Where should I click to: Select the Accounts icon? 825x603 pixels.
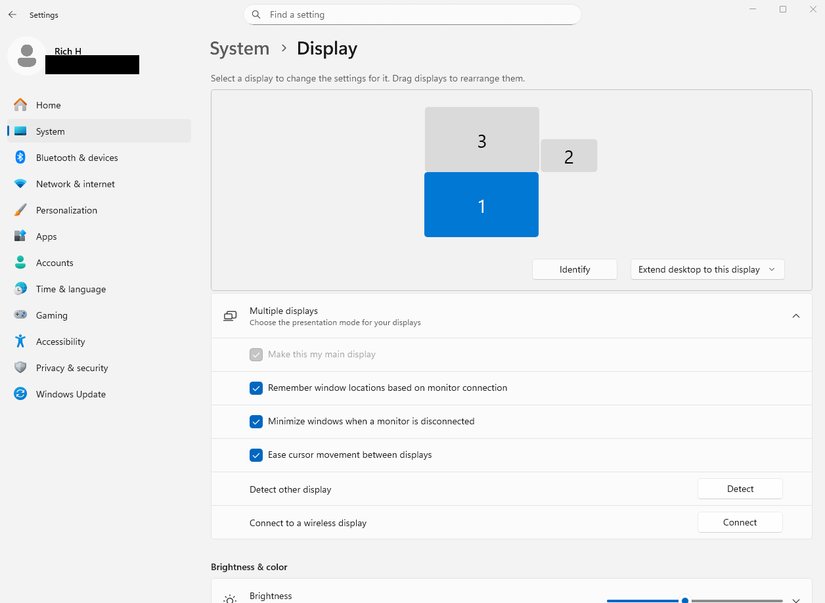[20, 262]
